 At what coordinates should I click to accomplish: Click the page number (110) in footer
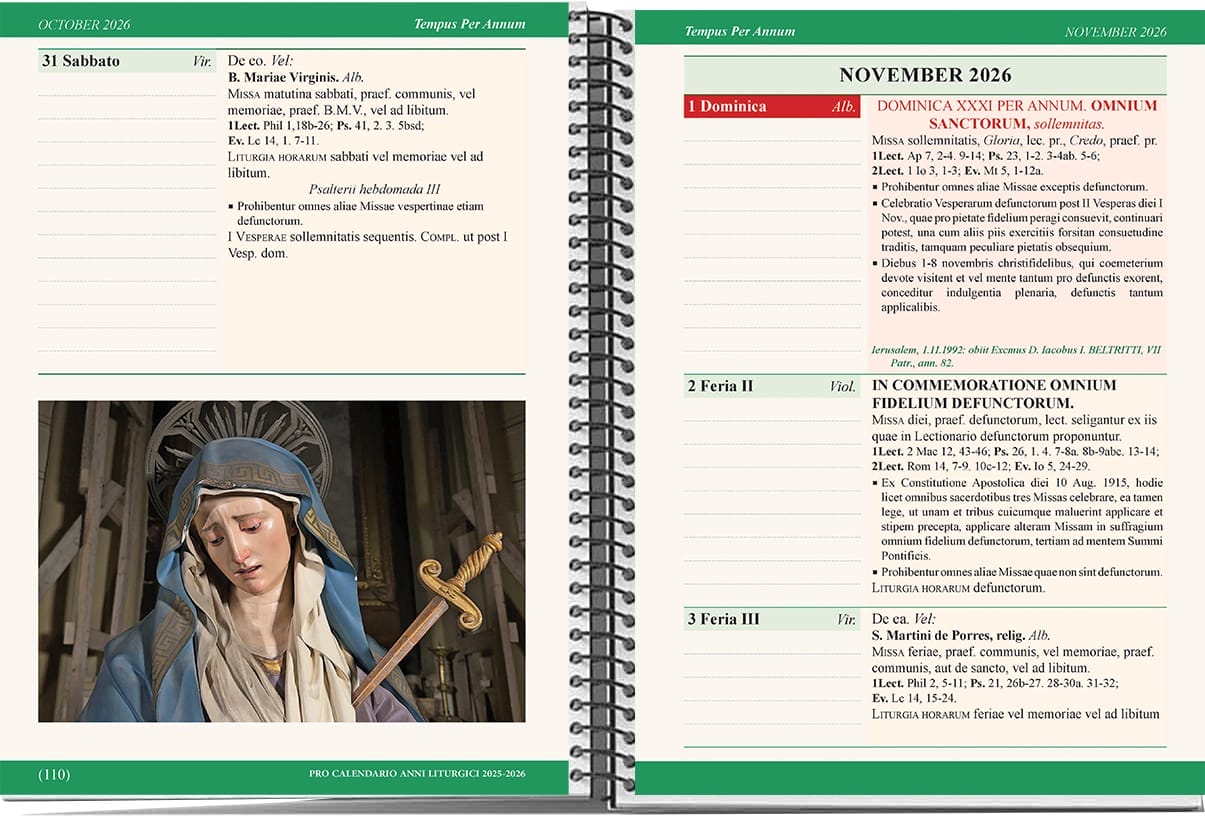[54, 774]
